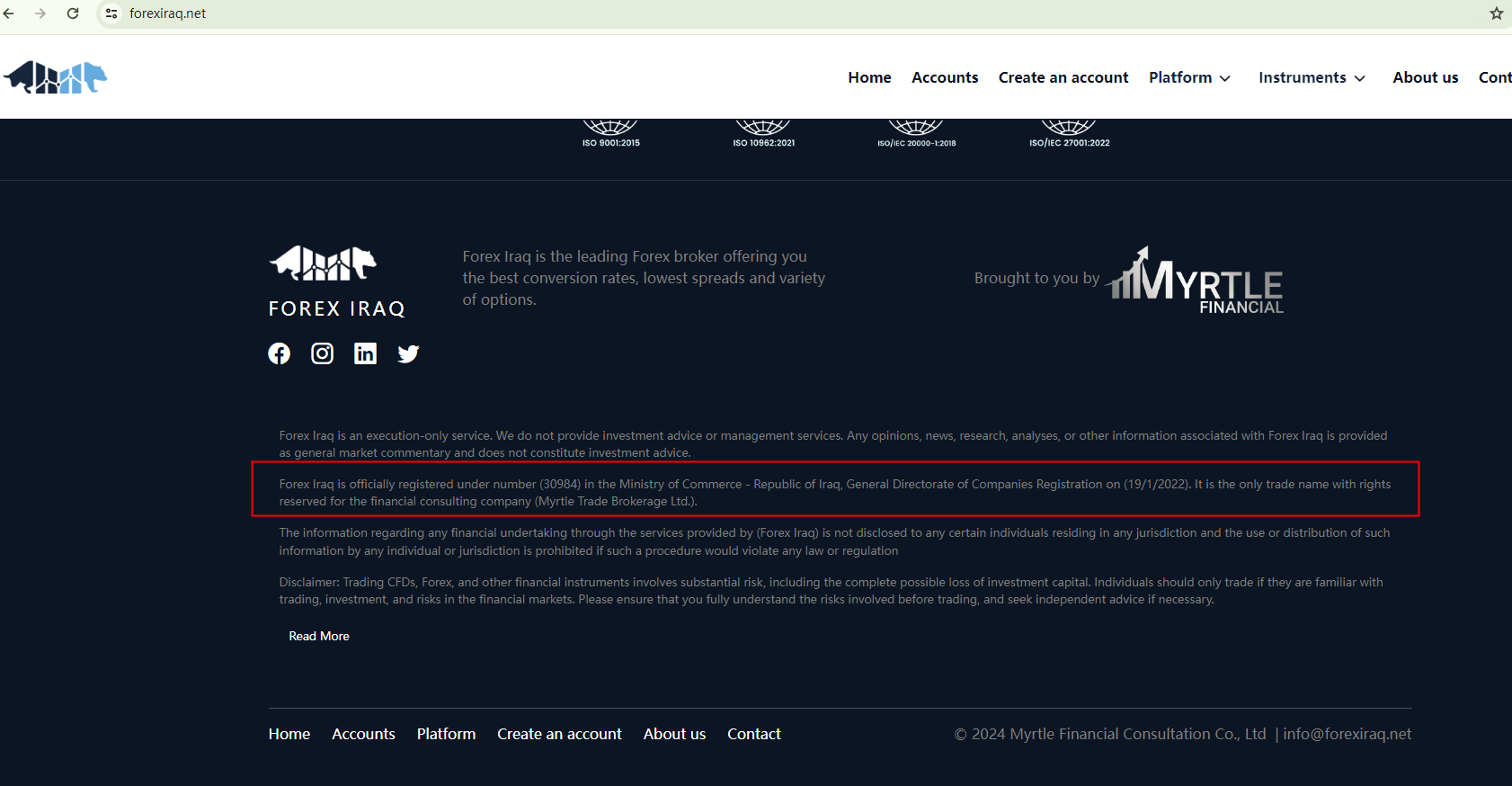
Task: Click the ISO/IEC 20000-1:2018 badge
Action: 917,133
